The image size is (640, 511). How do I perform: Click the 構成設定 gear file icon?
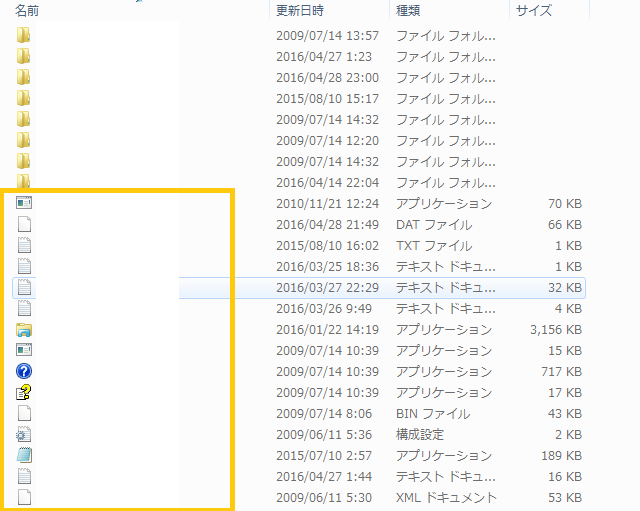pos(24,434)
